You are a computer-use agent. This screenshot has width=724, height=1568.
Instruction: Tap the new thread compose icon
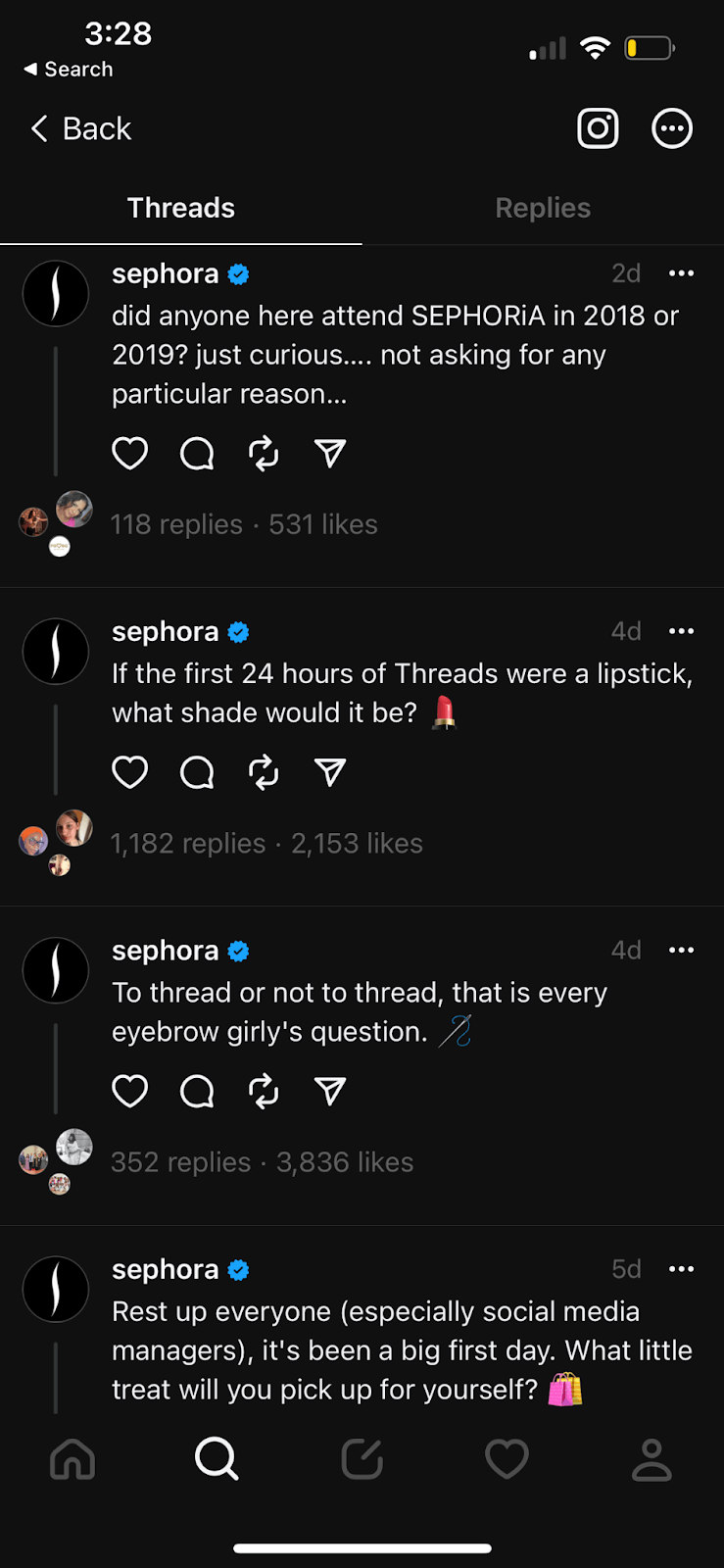(x=362, y=1459)
